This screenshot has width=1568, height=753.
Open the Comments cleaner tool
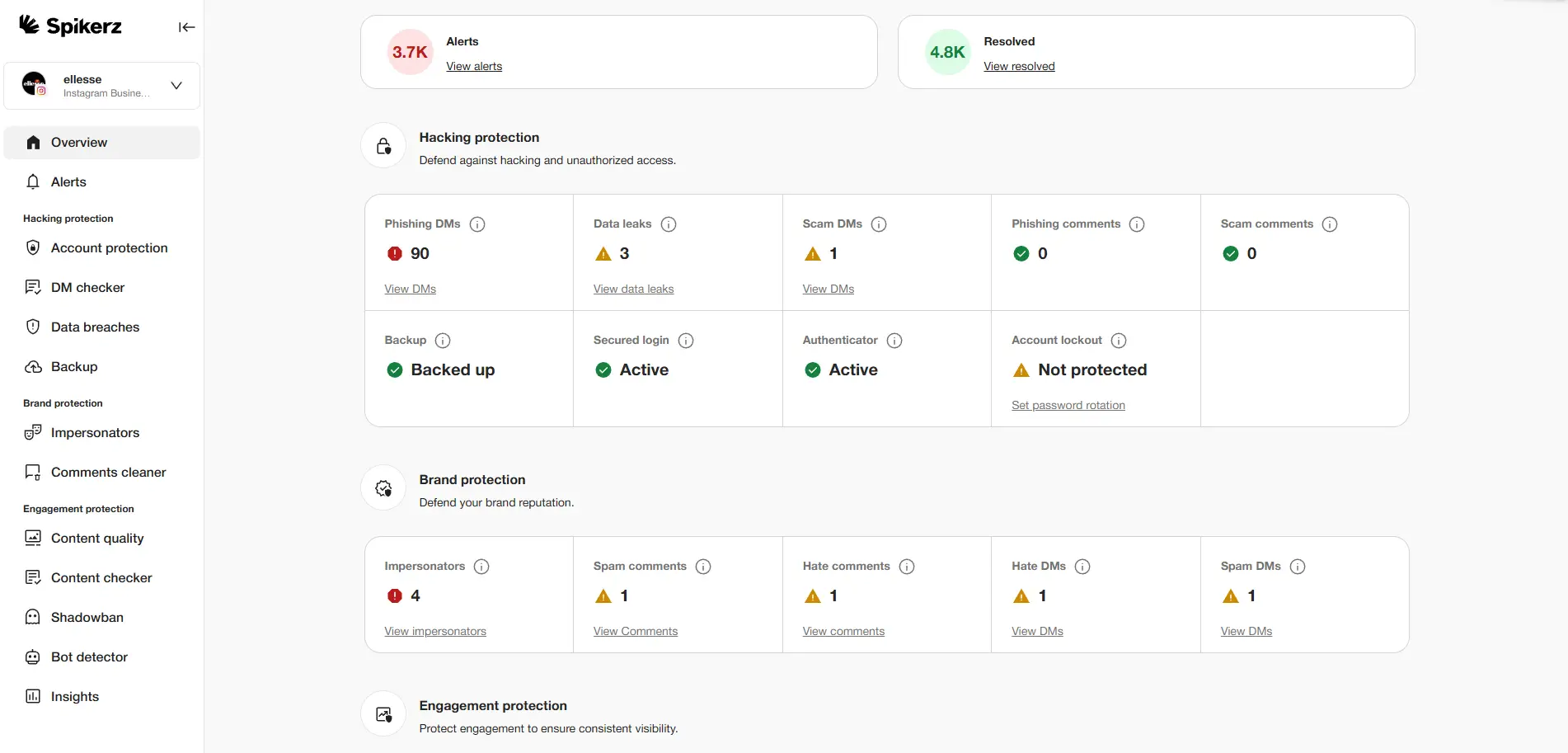click(108, 472)
